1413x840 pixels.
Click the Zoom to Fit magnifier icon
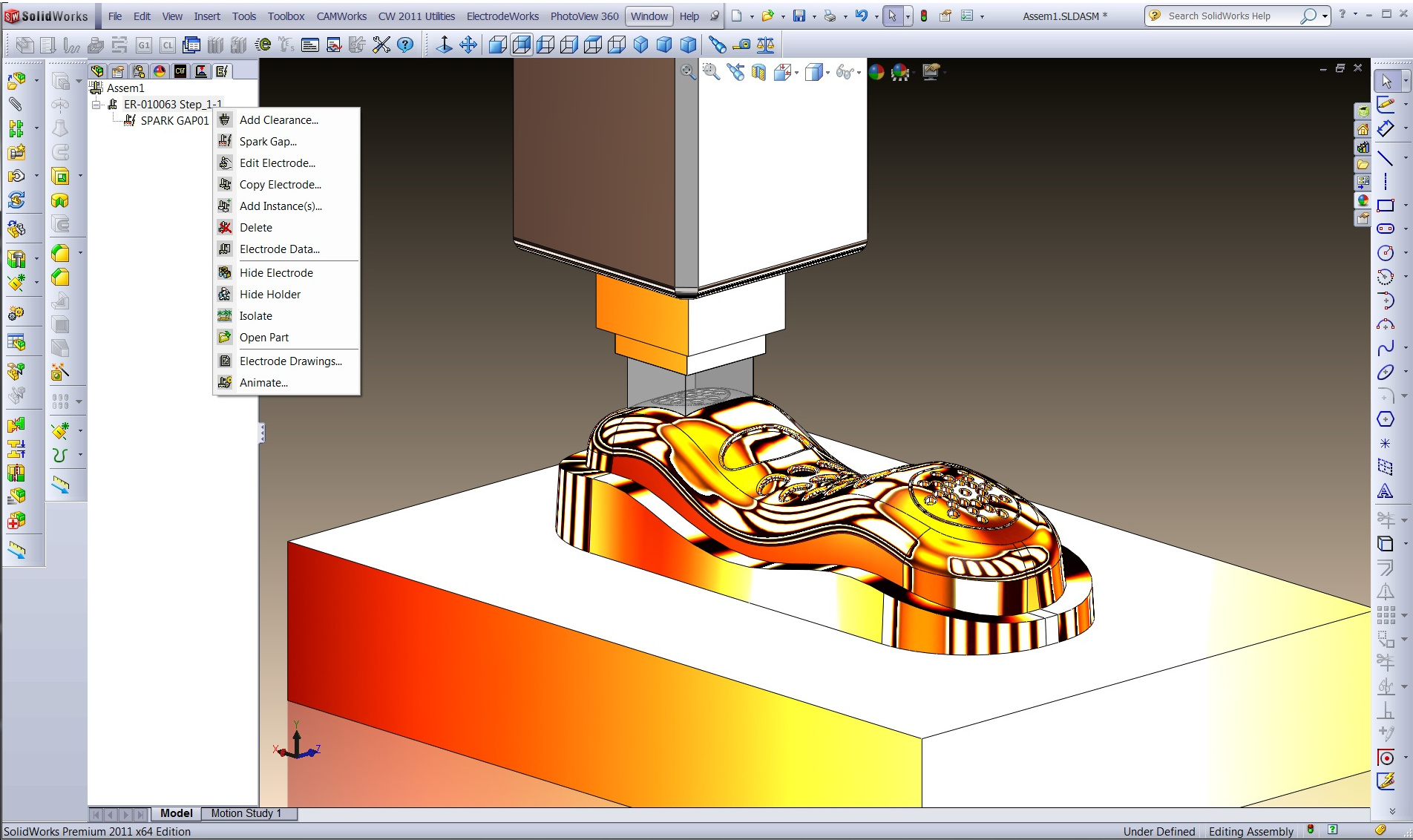tap(688, 71)
